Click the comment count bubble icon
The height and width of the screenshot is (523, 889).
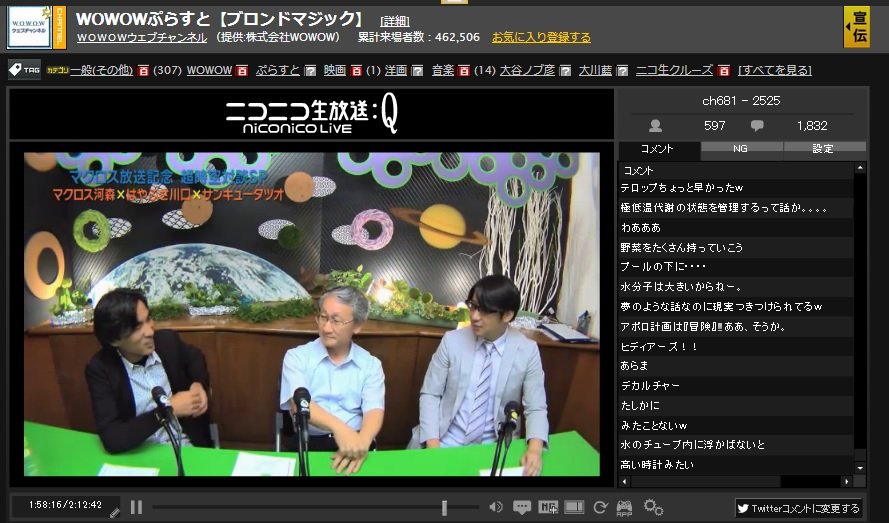pyautogui.click(x=757, y=125)
